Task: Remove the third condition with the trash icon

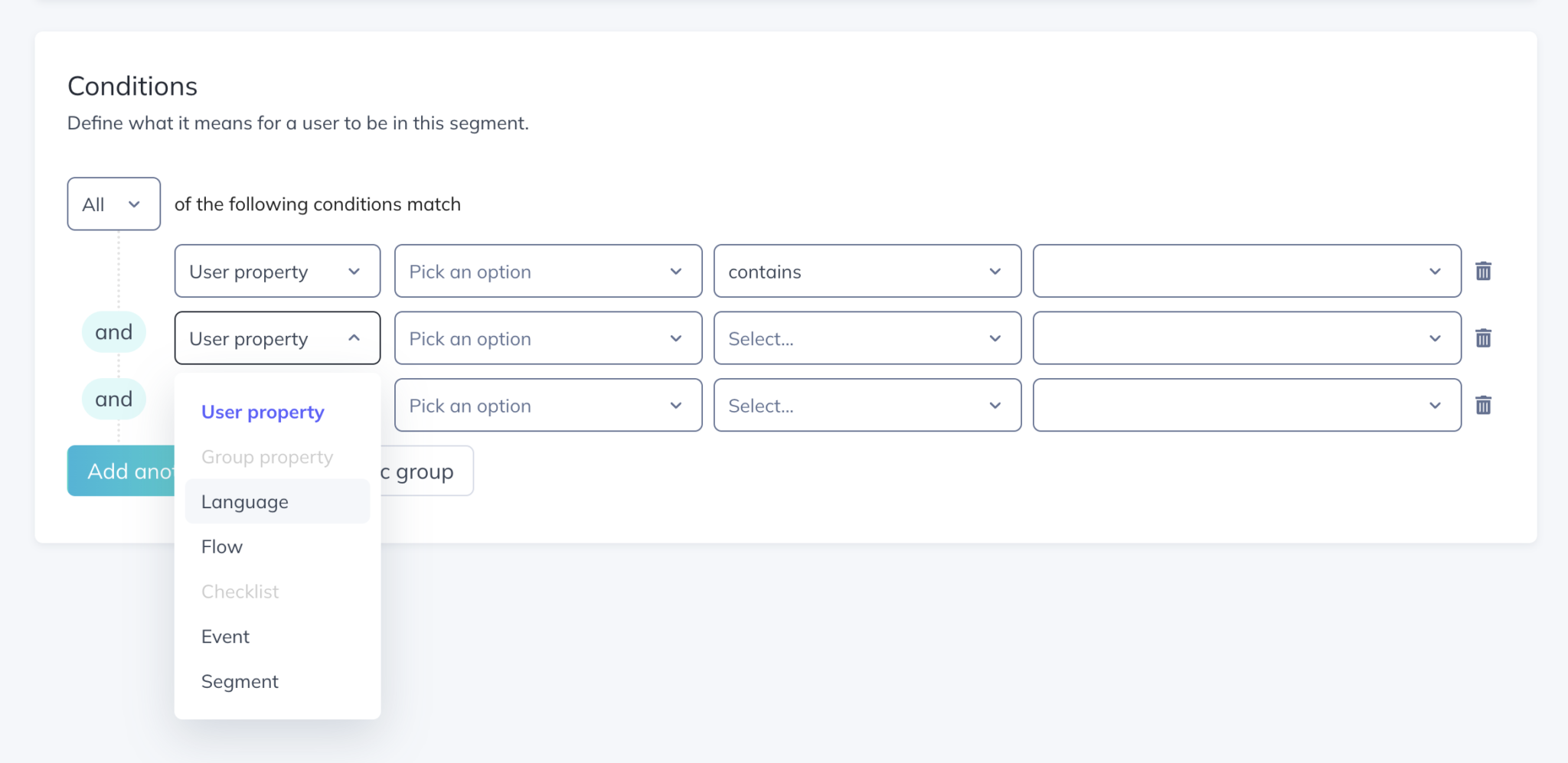Action: coord(1484,405)
